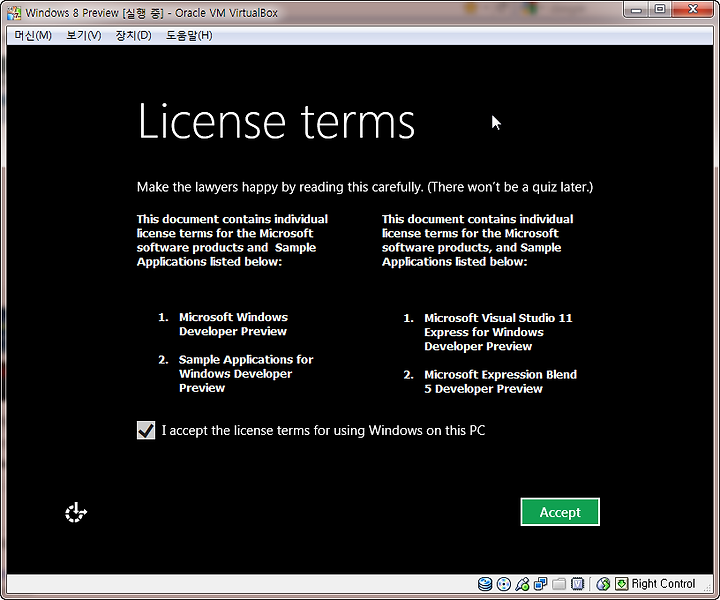Click left column 'This document contains' paragraph
720x600 pixels.
pos(232,240)
